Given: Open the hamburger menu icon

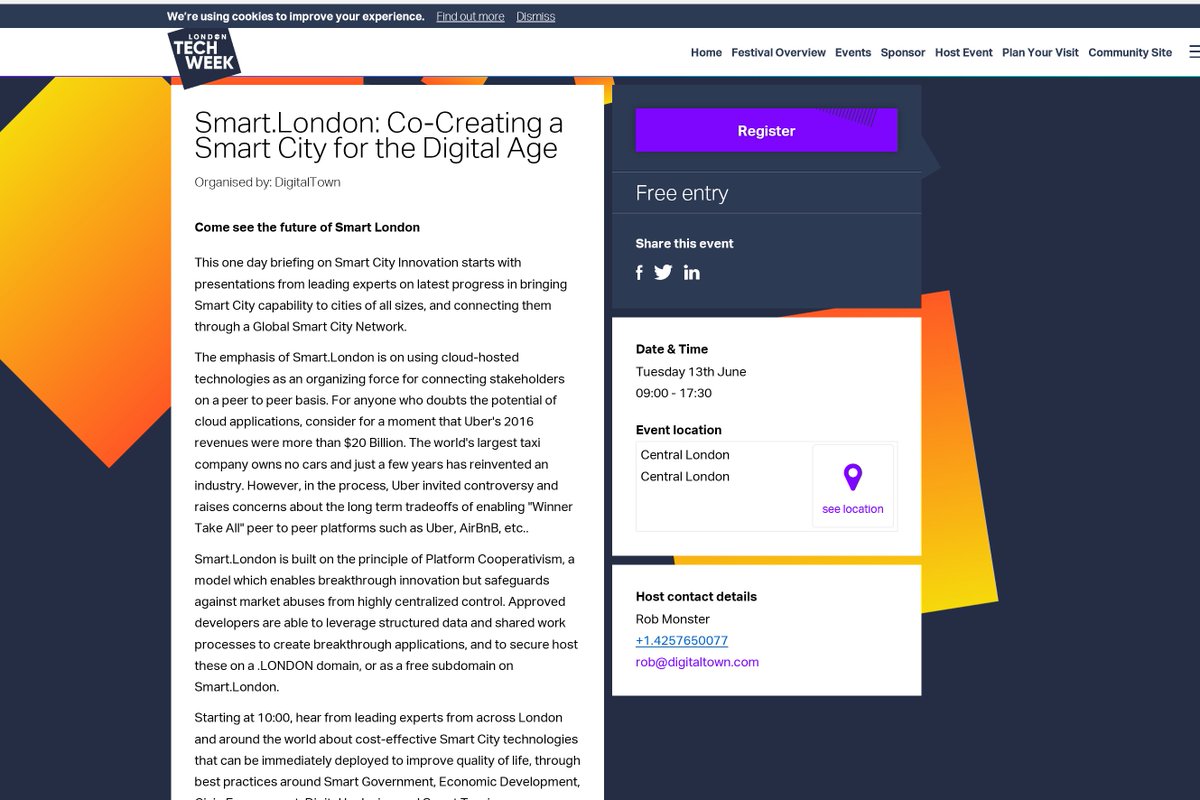Looking at the screenshot, I should point(1194,52).
